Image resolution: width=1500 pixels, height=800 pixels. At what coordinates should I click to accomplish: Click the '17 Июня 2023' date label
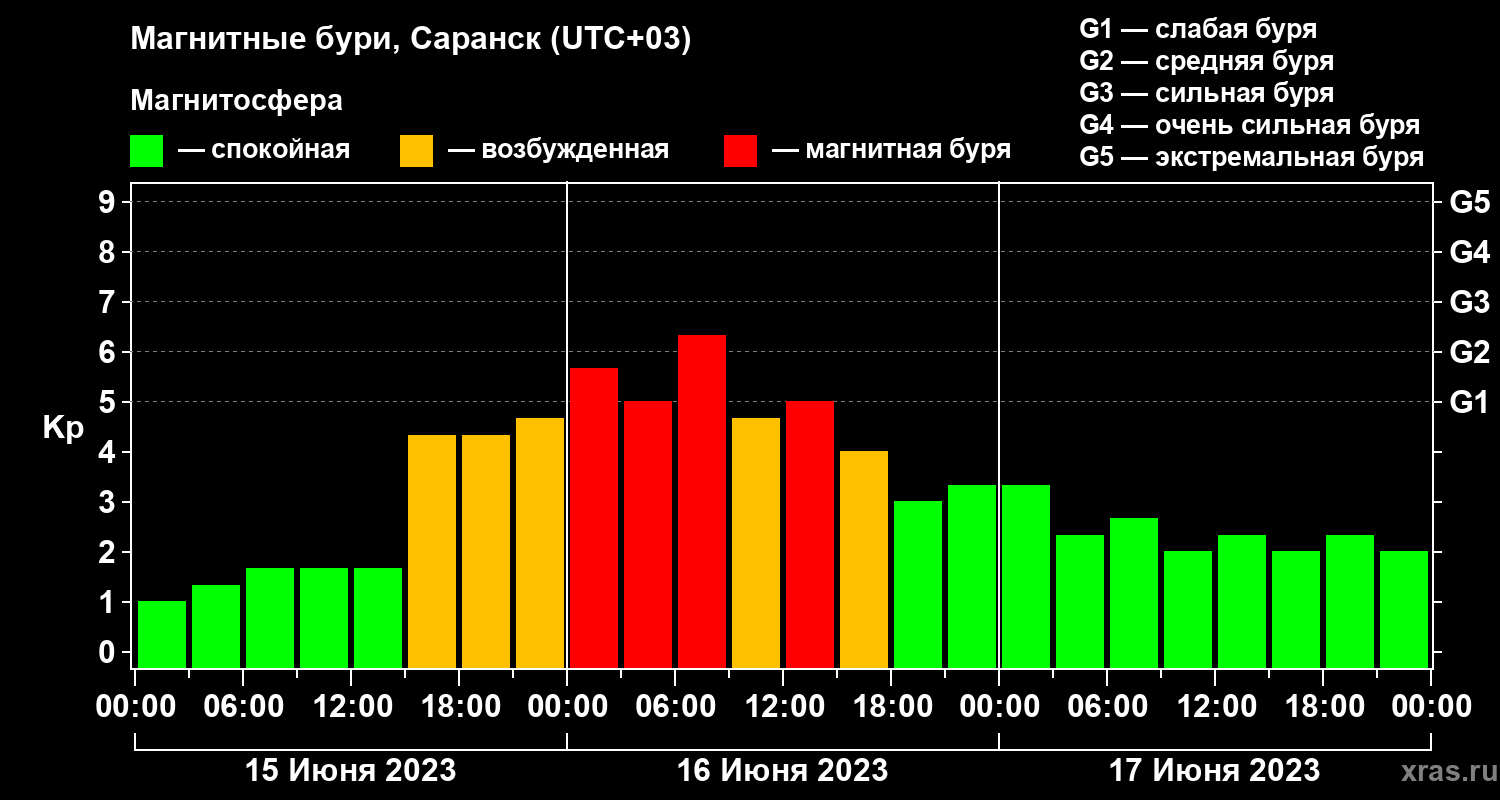click(x=1215, y=771)
